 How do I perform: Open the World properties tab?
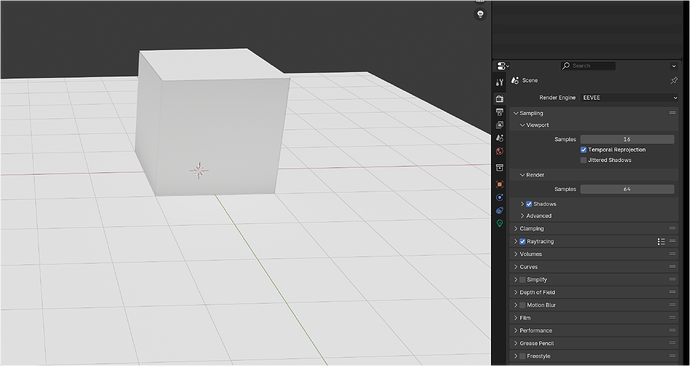pos(499,151)
